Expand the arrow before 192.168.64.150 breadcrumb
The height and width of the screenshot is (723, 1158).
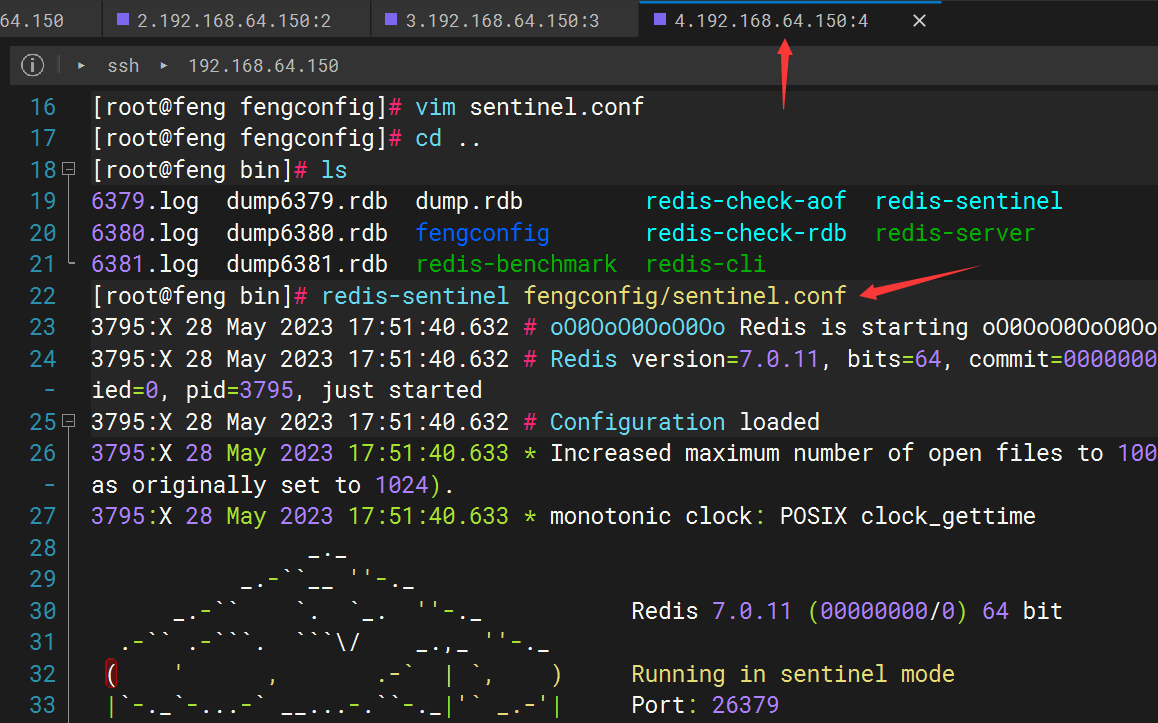point(164,66)
